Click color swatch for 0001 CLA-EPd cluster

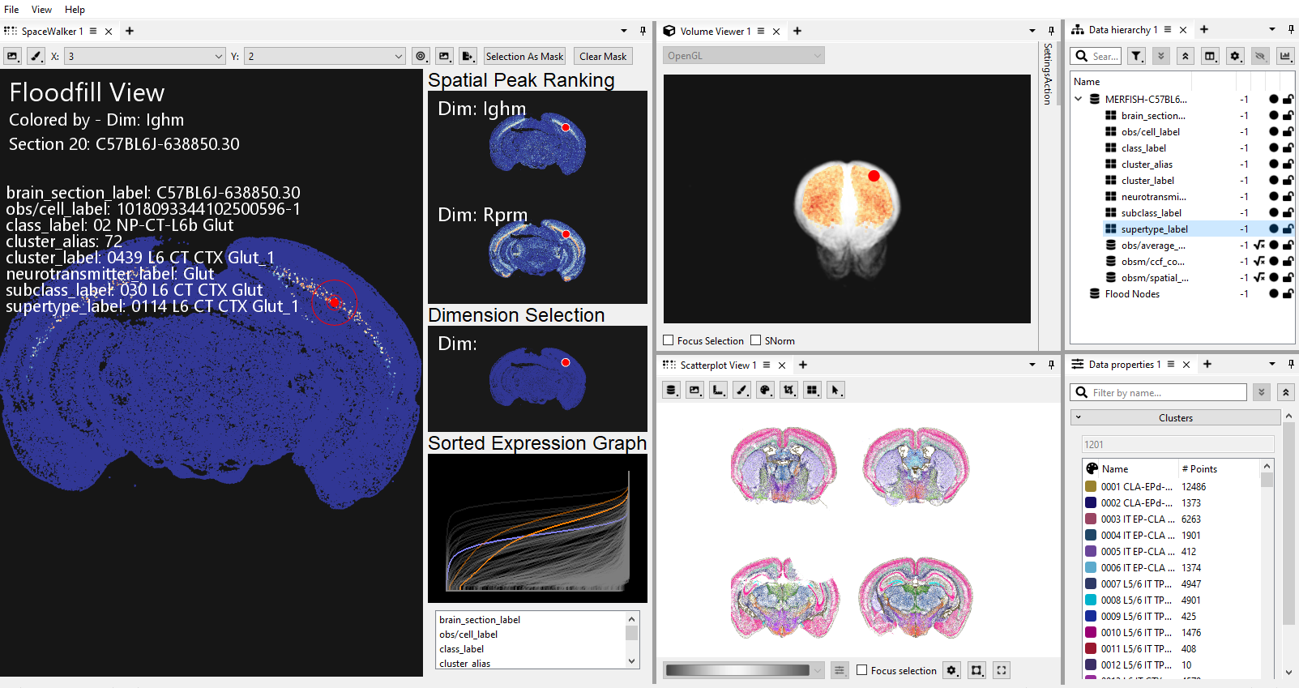[x=1091, y=487]
